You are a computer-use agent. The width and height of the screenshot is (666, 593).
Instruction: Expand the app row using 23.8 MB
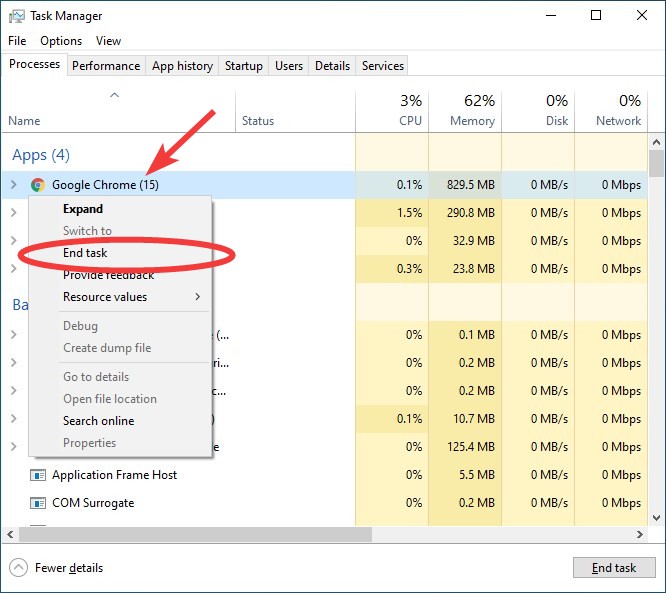coord(14,268)
